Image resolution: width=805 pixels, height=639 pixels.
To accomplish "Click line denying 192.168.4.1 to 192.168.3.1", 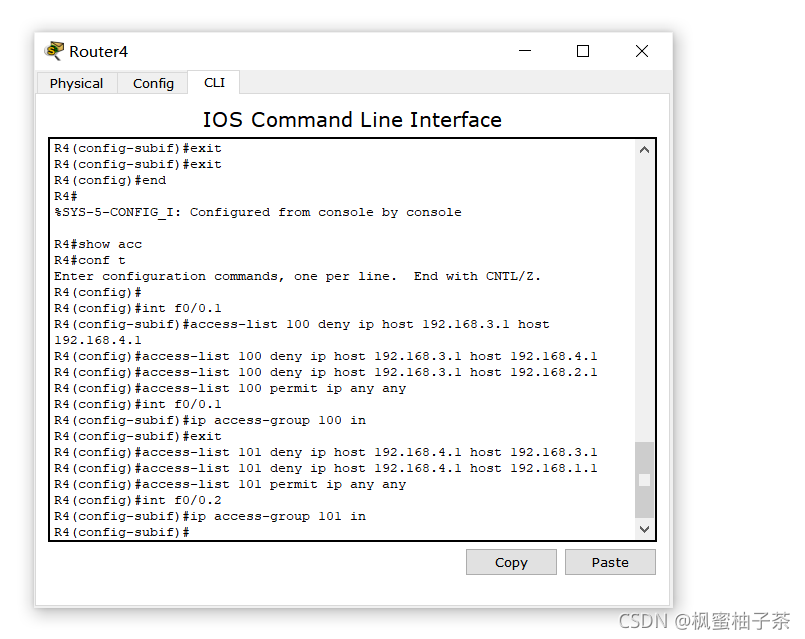I will (x=325, y=453).
